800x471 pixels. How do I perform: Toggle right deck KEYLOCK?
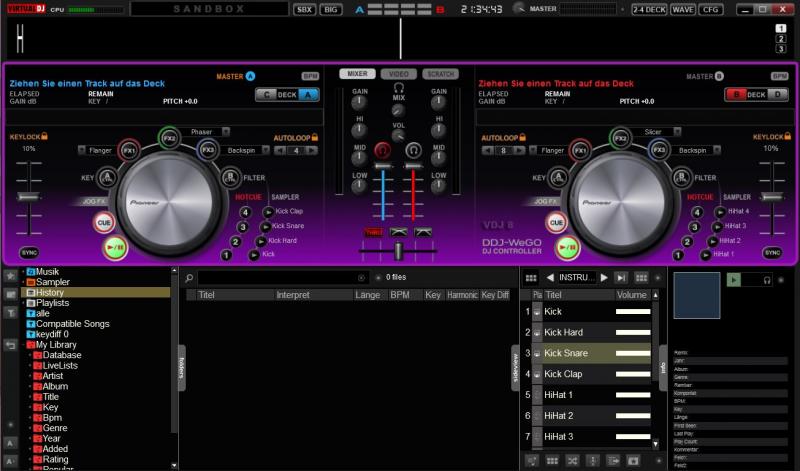click(771, 137)
